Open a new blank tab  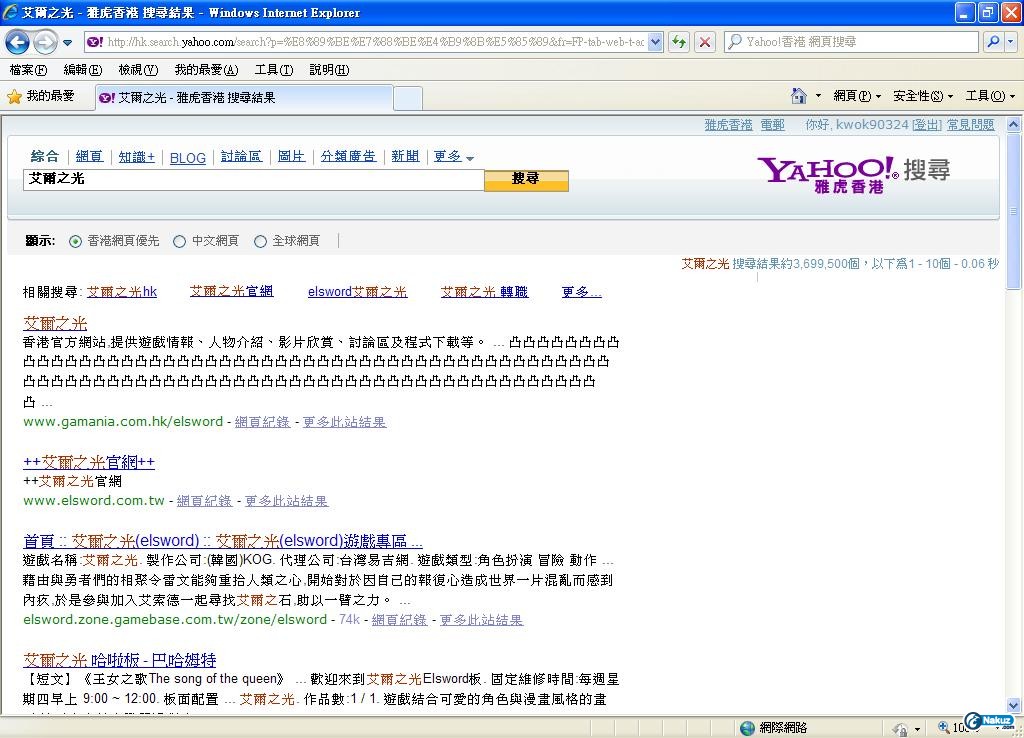click(x=408, y=99)
